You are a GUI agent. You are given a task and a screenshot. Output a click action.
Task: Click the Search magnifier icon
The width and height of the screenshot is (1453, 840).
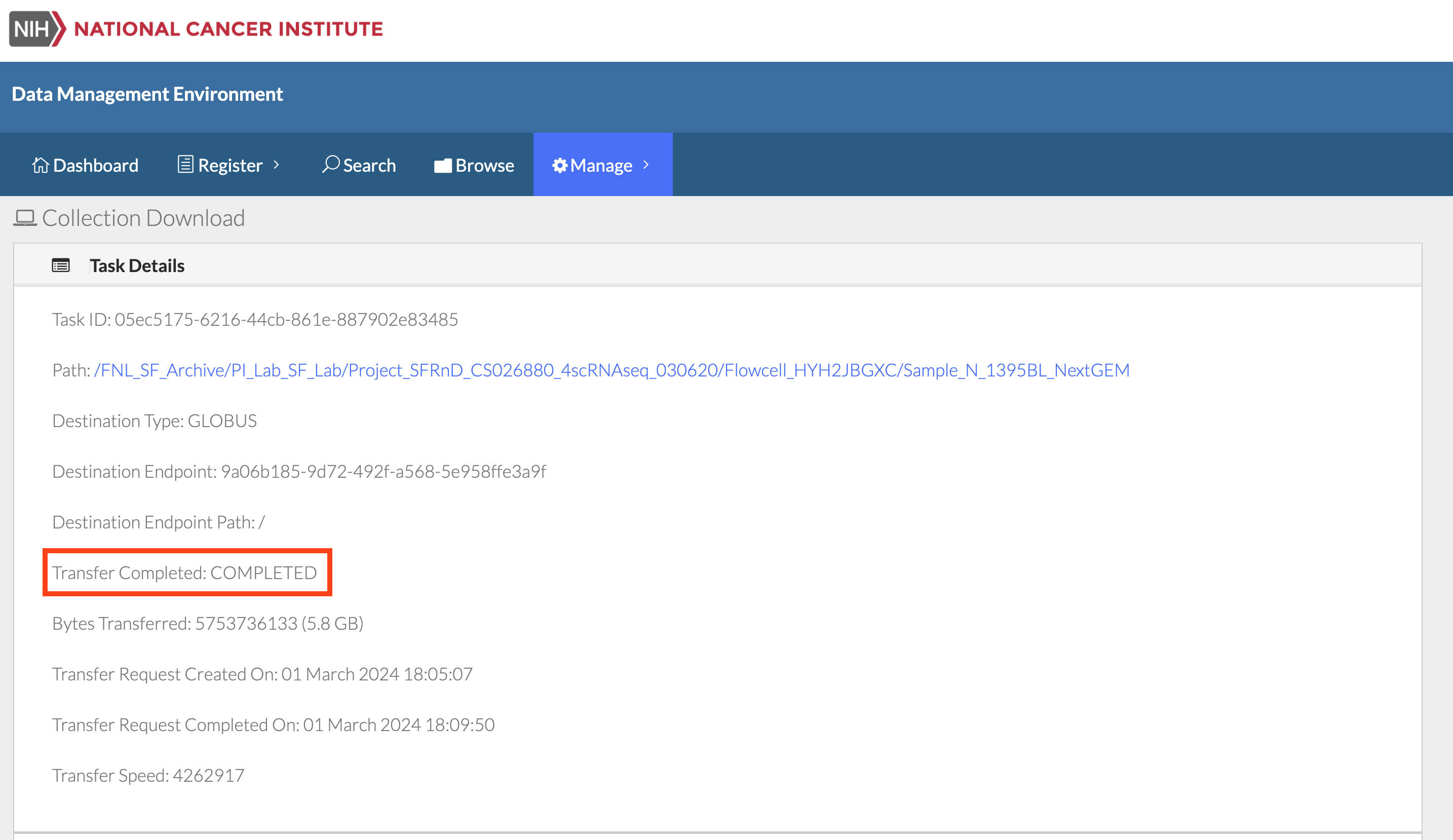[x=330, y=164]
